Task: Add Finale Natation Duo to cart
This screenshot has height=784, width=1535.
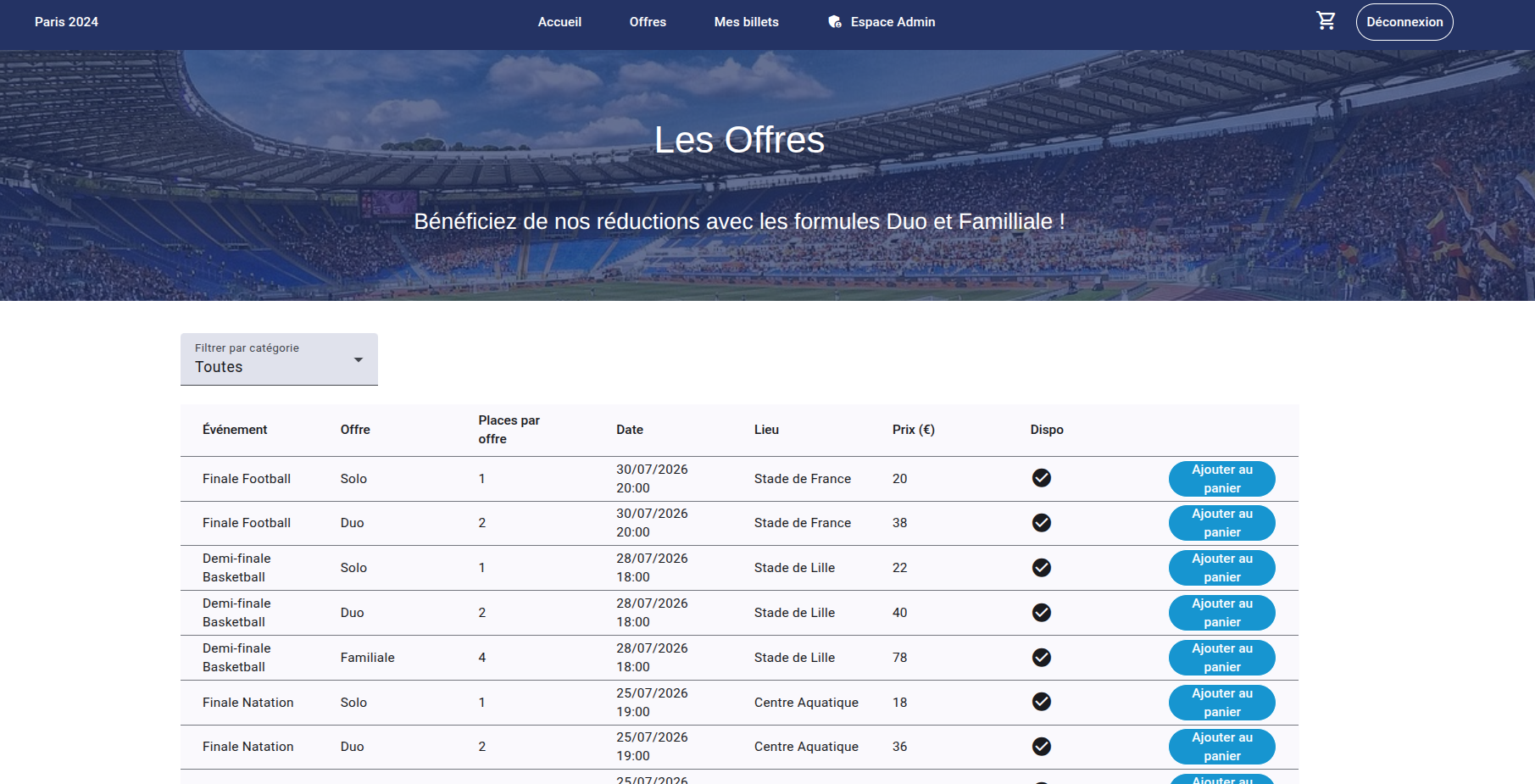Action: (1221, 747)
